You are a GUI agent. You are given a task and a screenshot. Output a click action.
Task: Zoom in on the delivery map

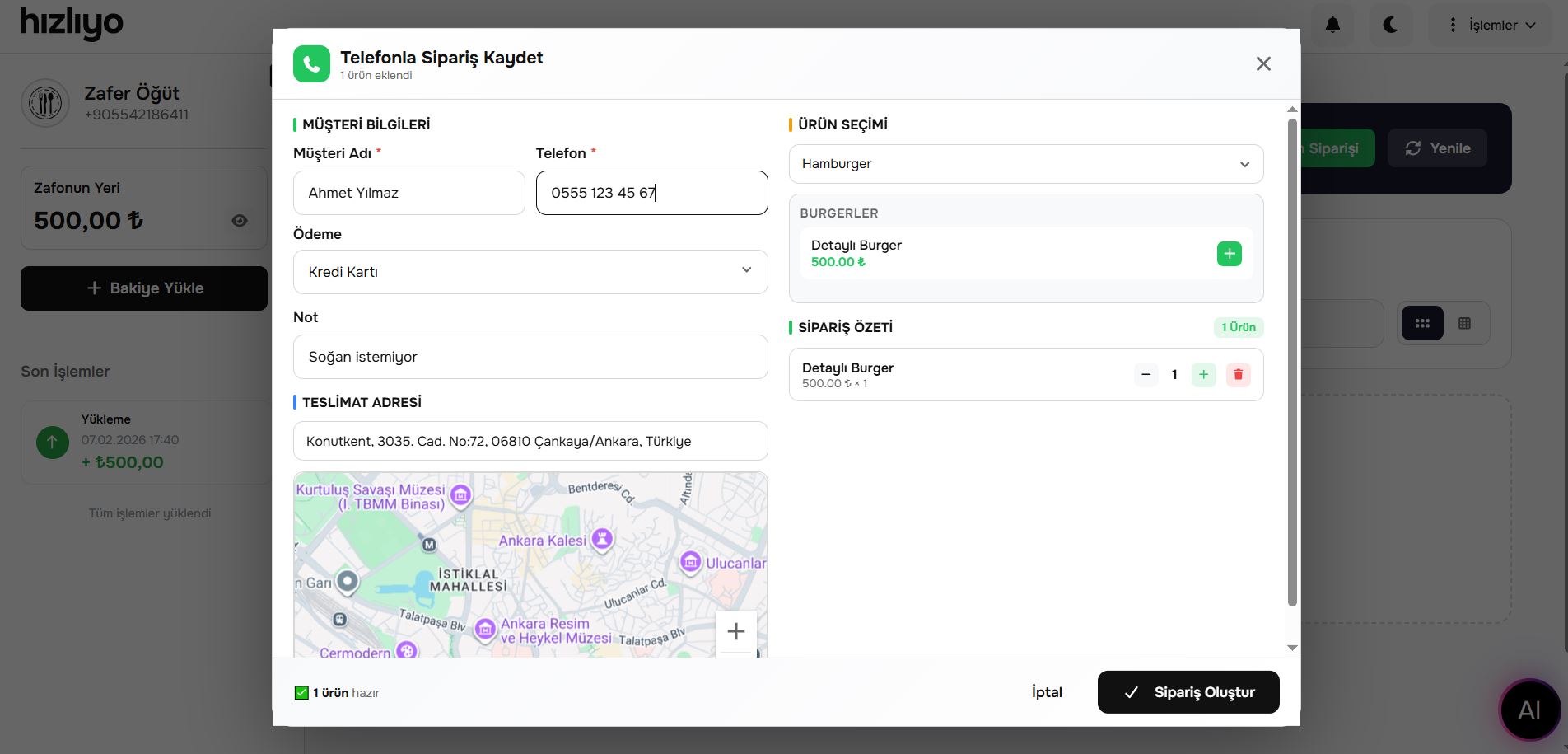[736, 631]
